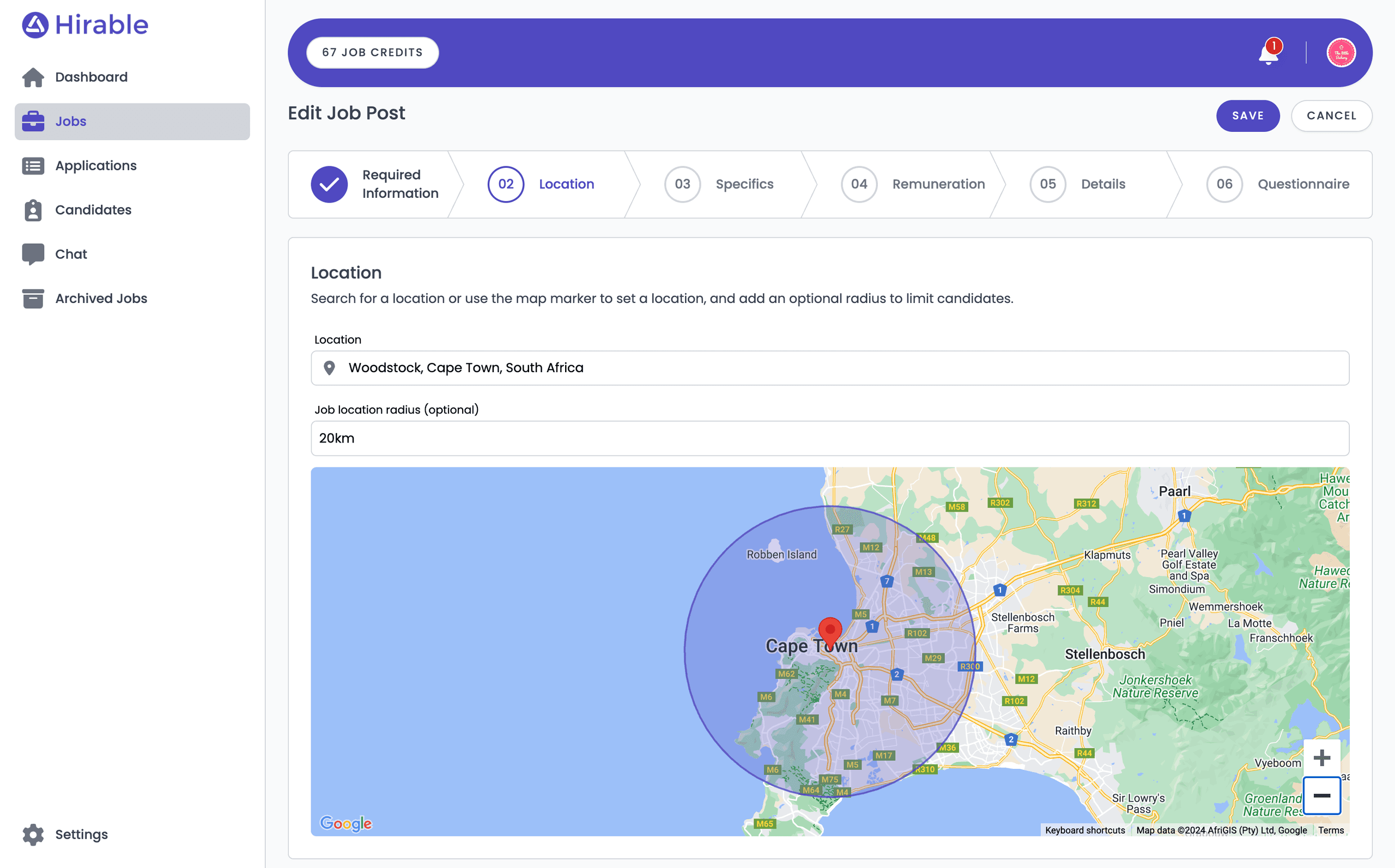
Task: Select Jobs in sidebar
Action: click(132, 121)
